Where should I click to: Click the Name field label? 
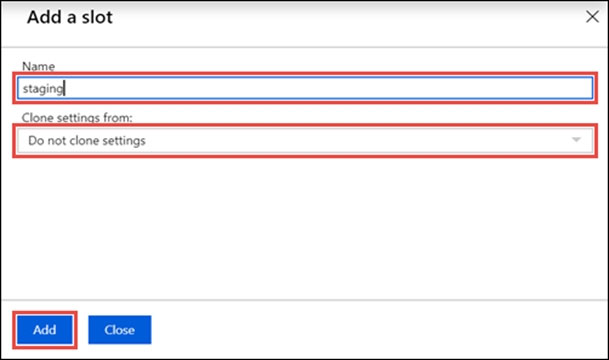click(x=38, y=66)
